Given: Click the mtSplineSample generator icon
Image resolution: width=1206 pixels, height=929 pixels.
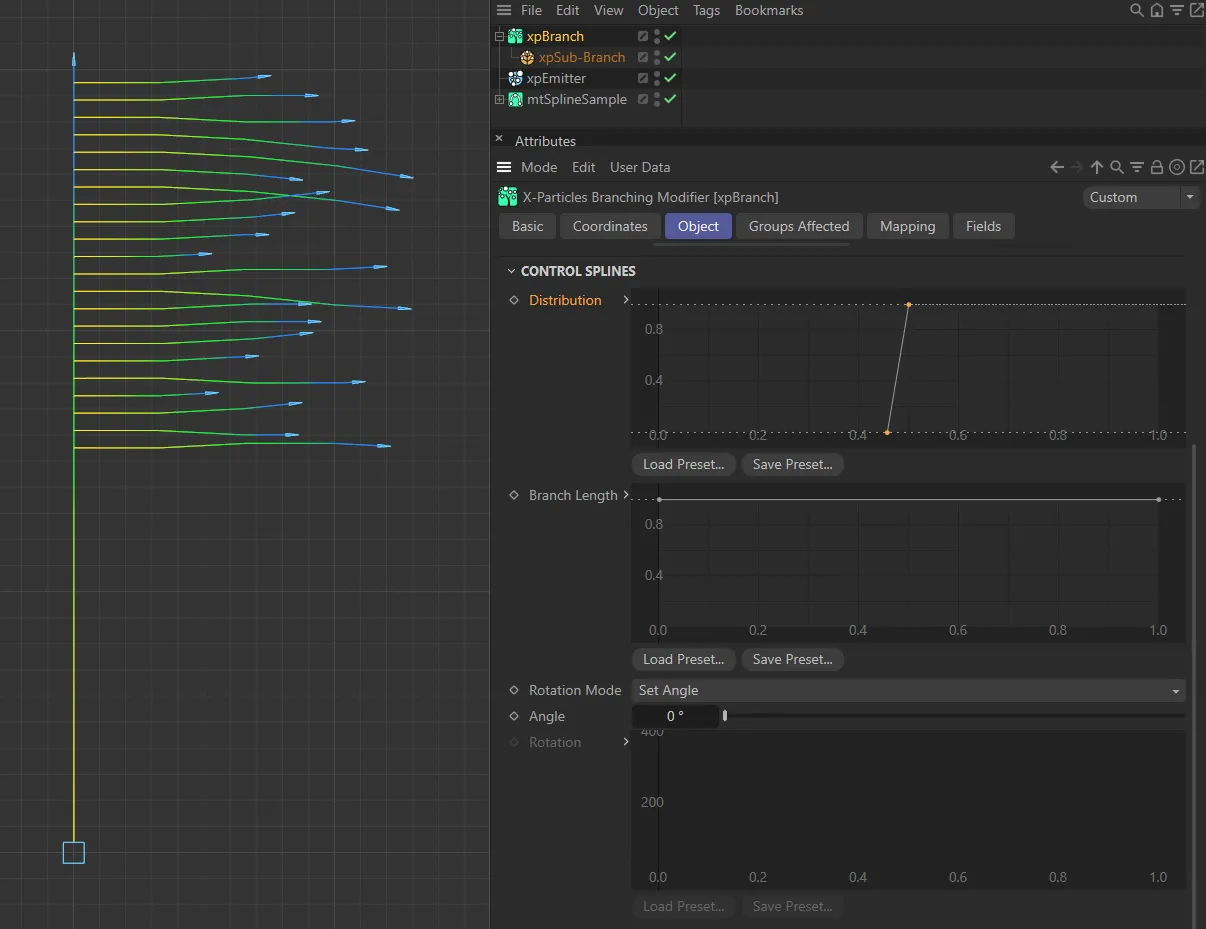Looking at the screenshot, I should [514, 99].
